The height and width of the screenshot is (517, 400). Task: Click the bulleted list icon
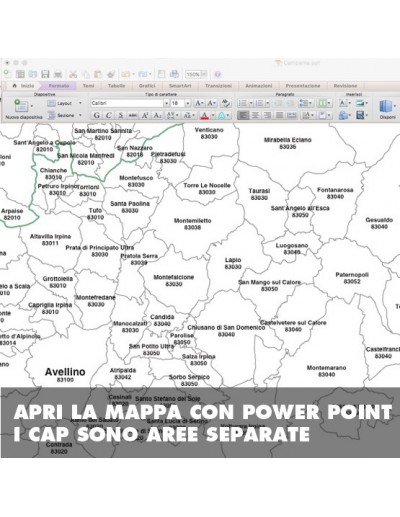tap(243, 103)
